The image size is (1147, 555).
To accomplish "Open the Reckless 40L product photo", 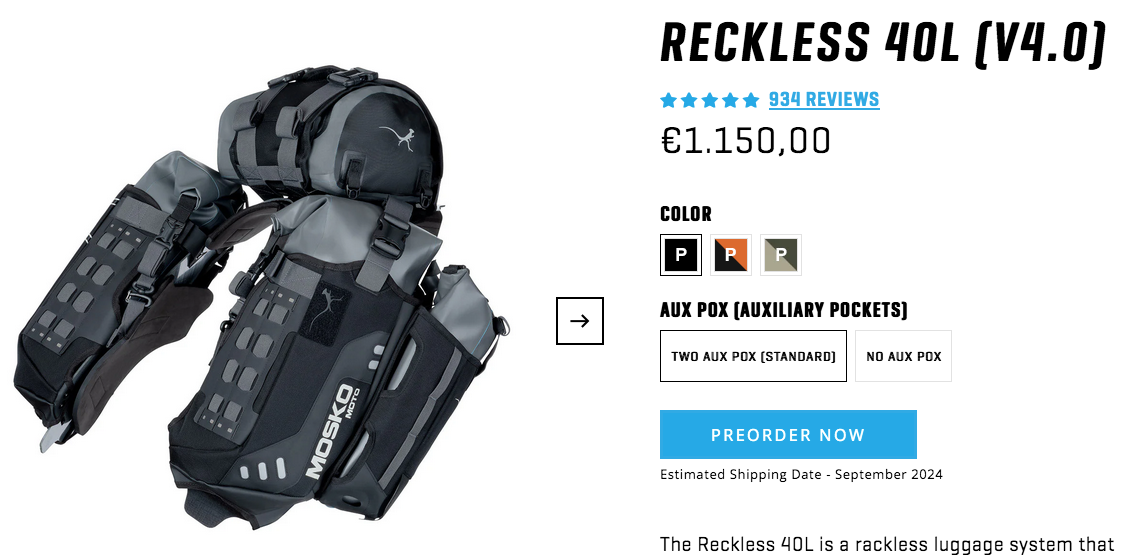I will 261,296.
